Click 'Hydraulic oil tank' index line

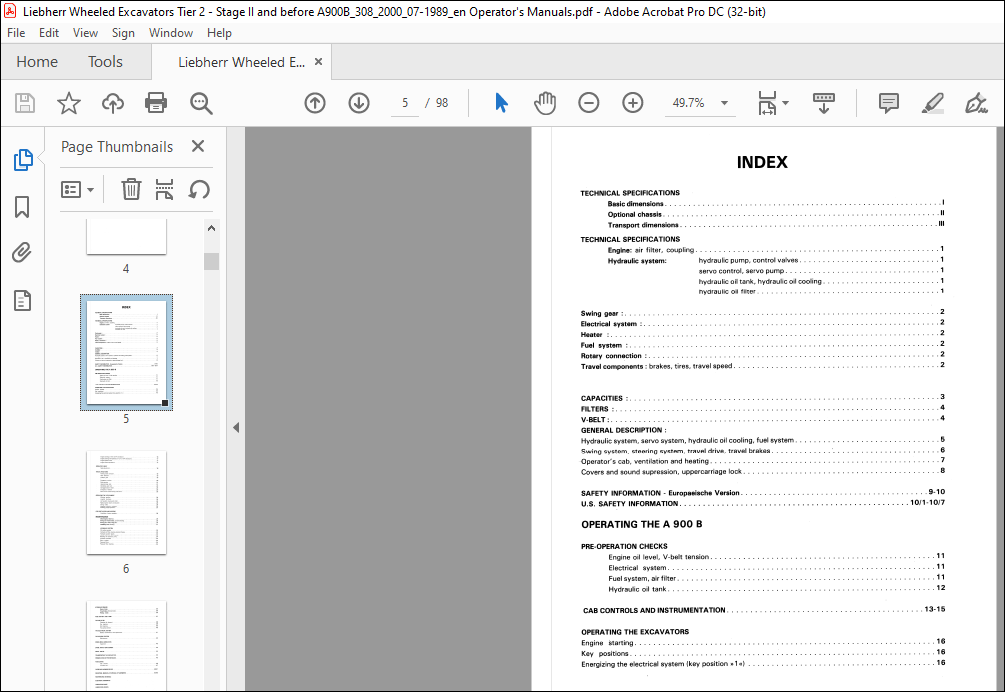(776, 589)
